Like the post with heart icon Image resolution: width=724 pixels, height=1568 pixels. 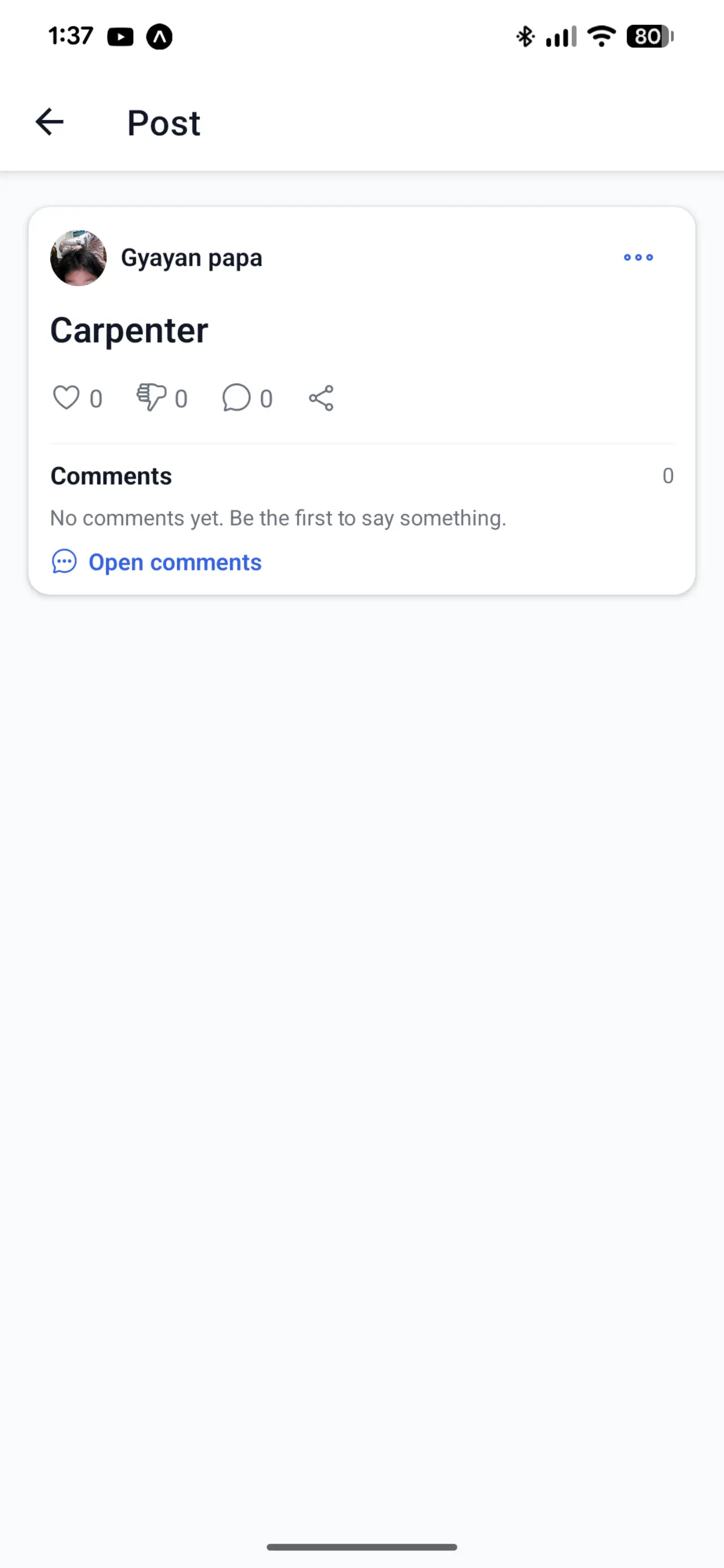(x=66, y=398)
